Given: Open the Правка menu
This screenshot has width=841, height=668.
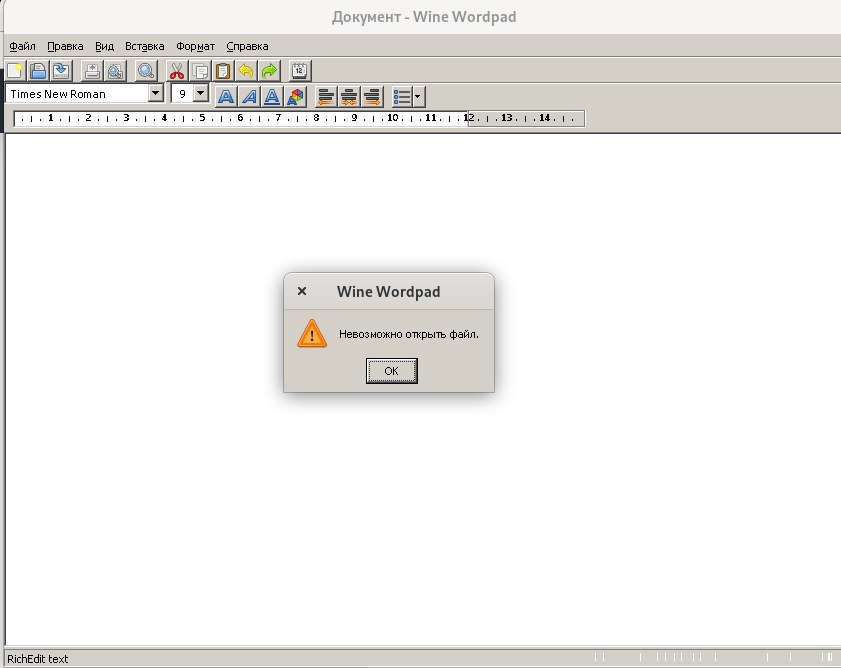Looking at the screenshot, I should tap(65, 46).
